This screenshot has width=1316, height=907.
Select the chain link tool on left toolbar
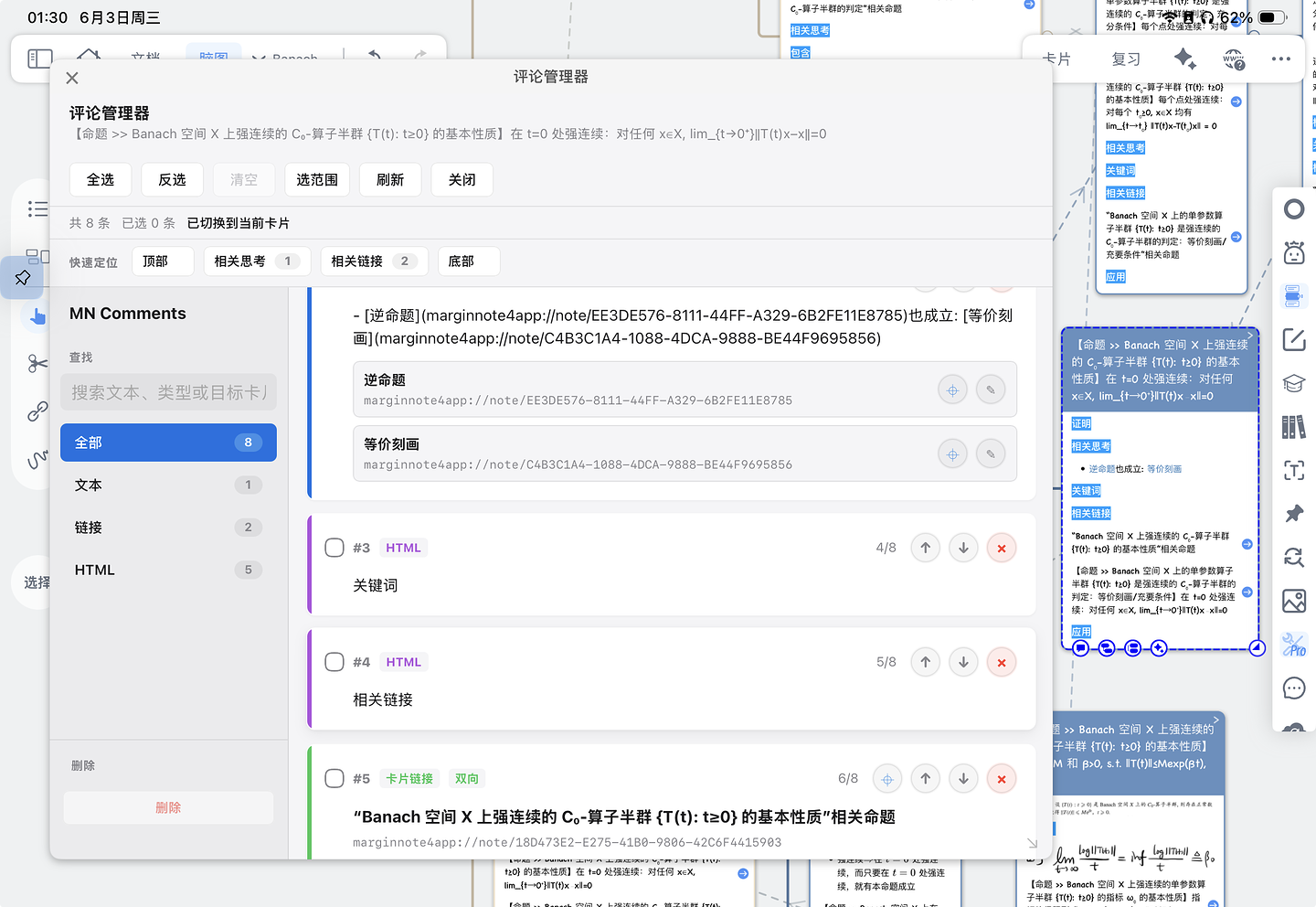(x=37, y=411)
